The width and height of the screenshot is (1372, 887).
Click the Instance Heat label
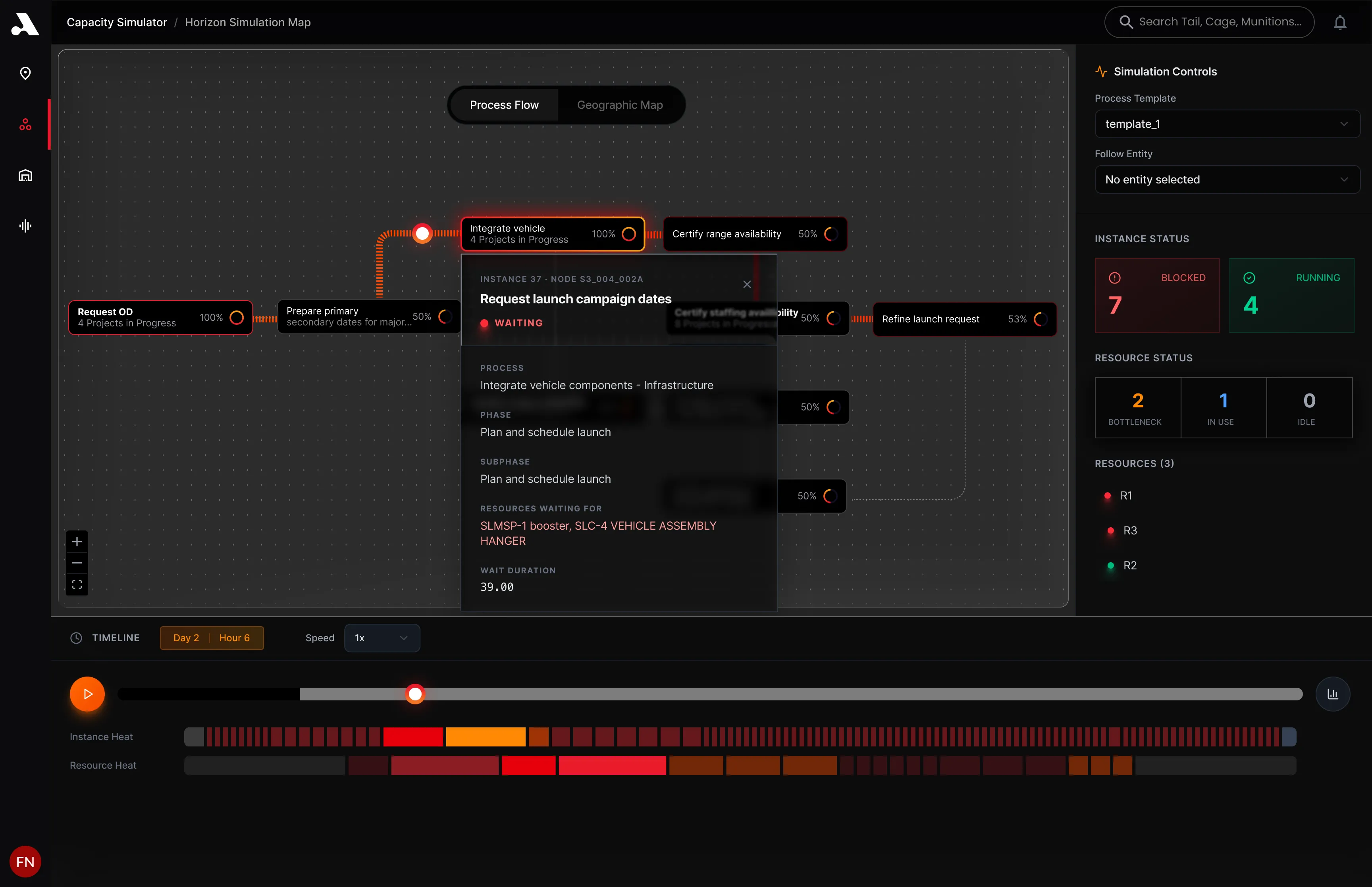[101, 737]
